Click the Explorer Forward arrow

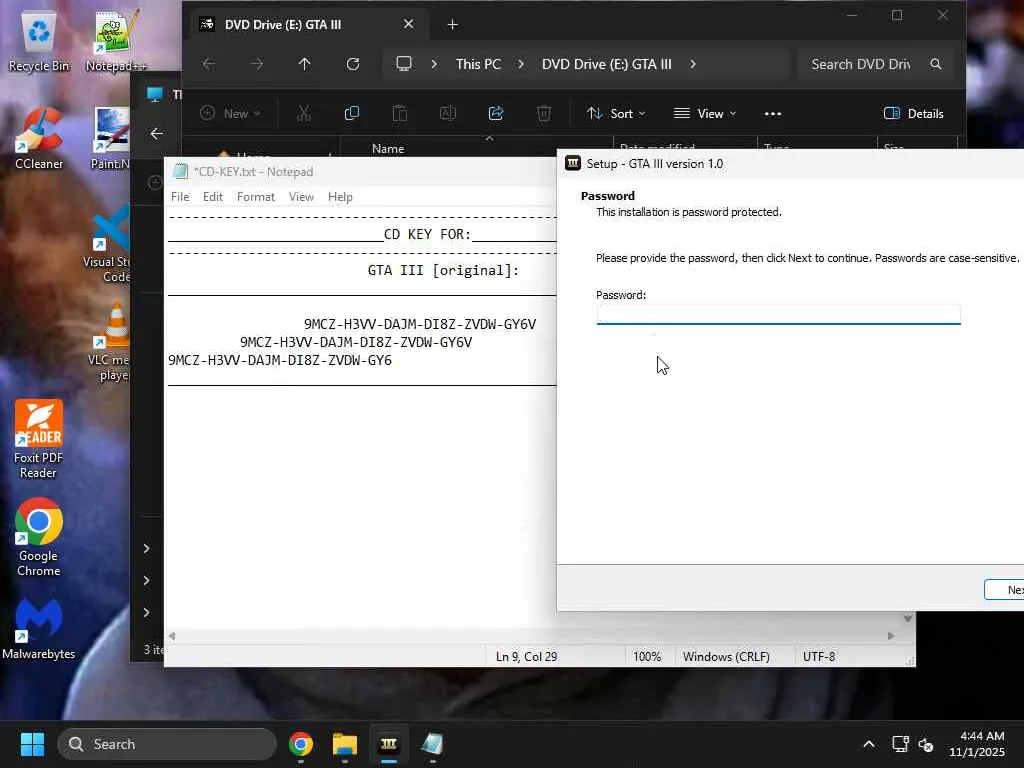257,64
